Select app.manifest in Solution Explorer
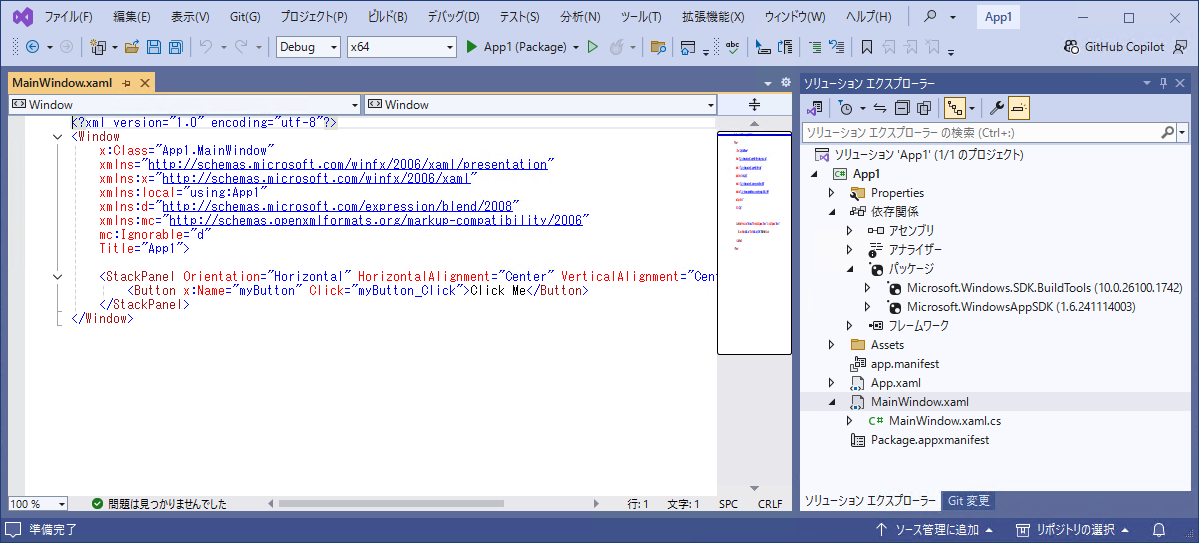This screenshot has height=543, width=1199. [x=905, y=364]
